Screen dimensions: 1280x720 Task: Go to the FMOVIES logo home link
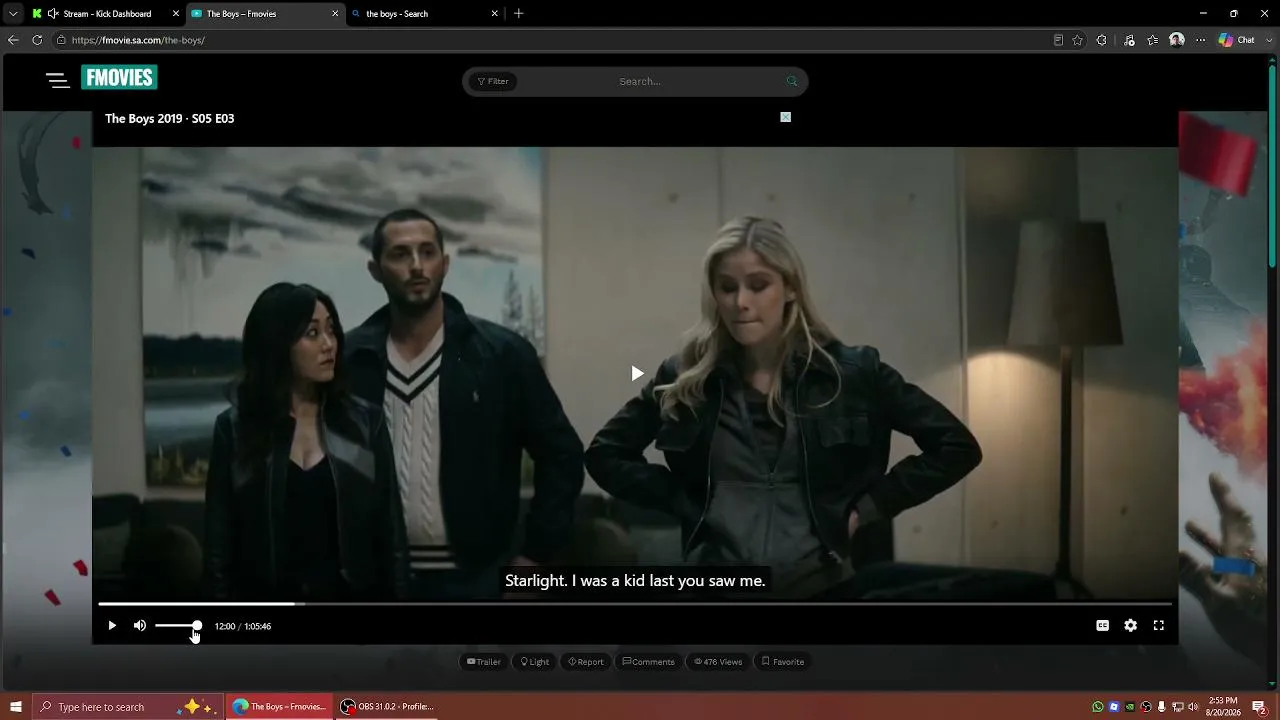coord(119,78)
